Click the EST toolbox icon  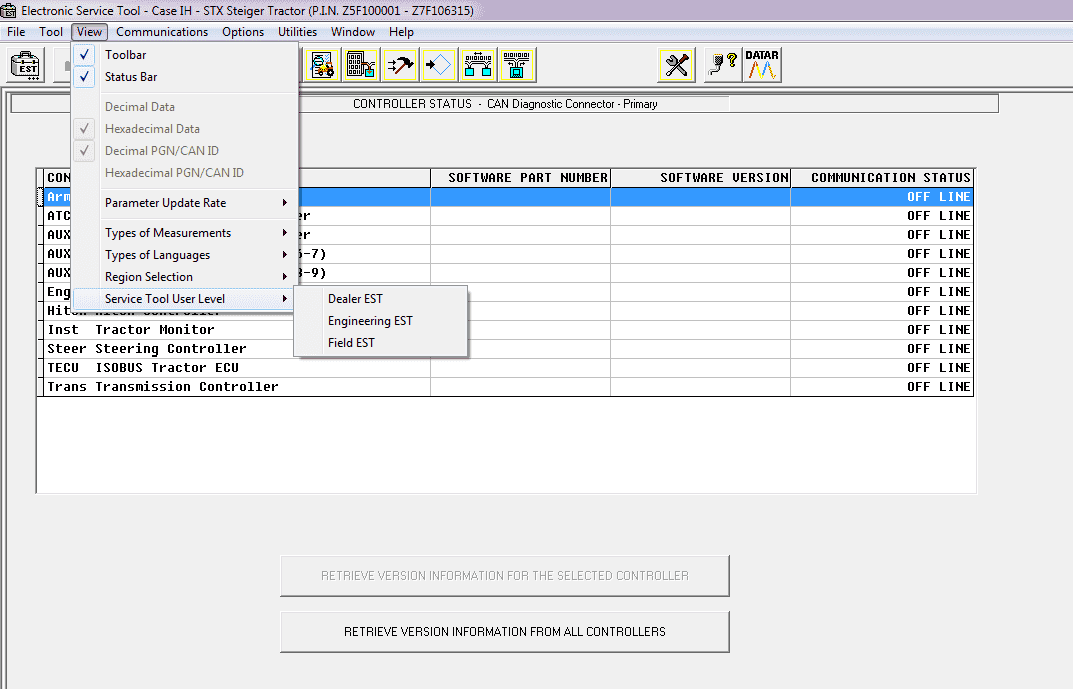[x=27, y=66]
